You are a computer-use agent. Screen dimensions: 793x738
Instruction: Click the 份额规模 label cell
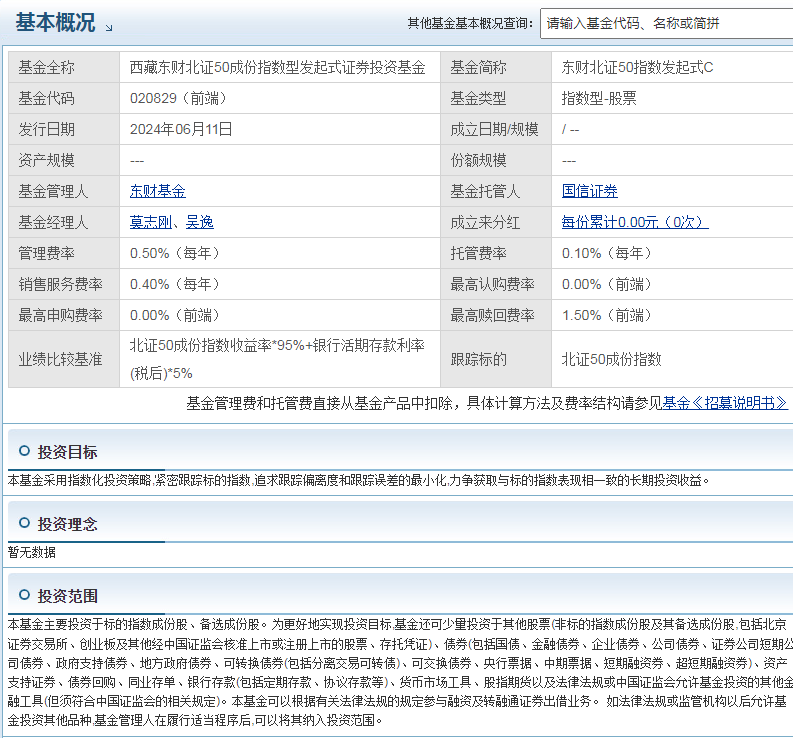[x=496, y=160]
